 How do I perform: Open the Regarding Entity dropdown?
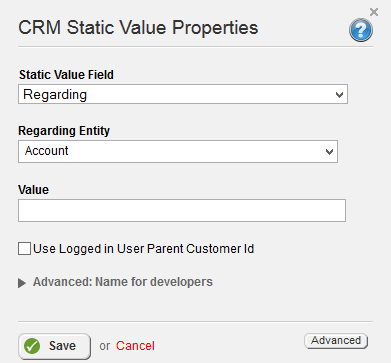coord(178,152)
